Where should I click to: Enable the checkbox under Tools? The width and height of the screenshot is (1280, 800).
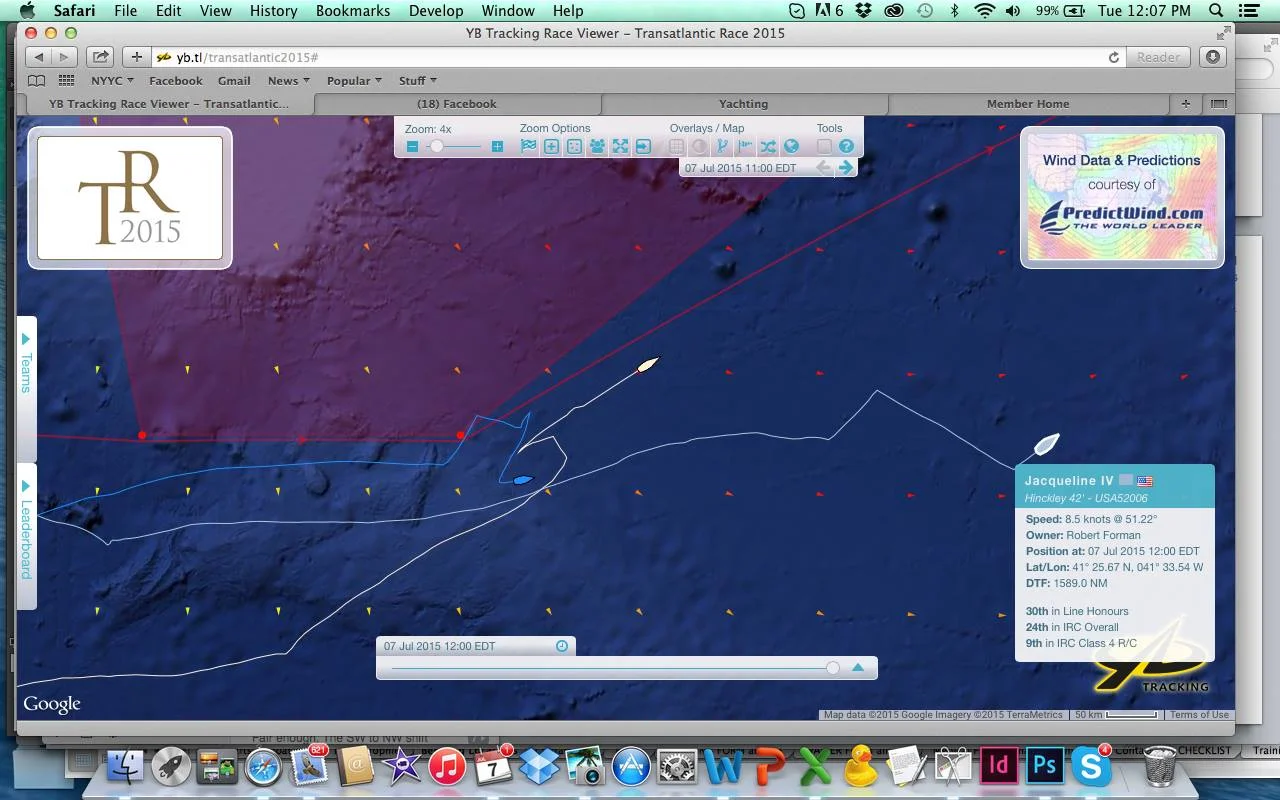[825, 146]
